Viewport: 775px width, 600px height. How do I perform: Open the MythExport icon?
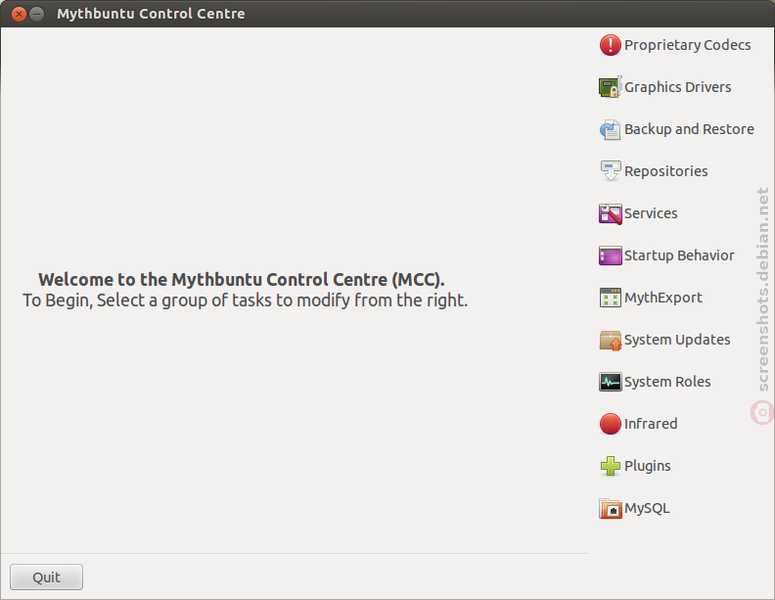point(610,298)
